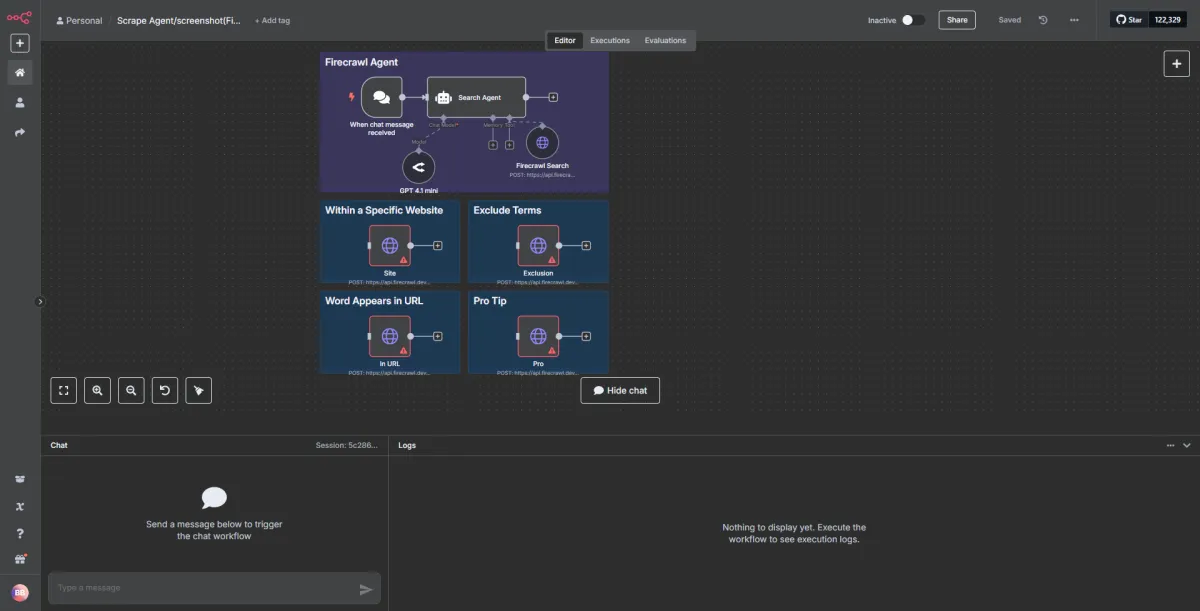Click the Logs panel header
Image resolution: width=1200 pixels, height=611 pixels.
pyautogui.click(x=407, y=445)
